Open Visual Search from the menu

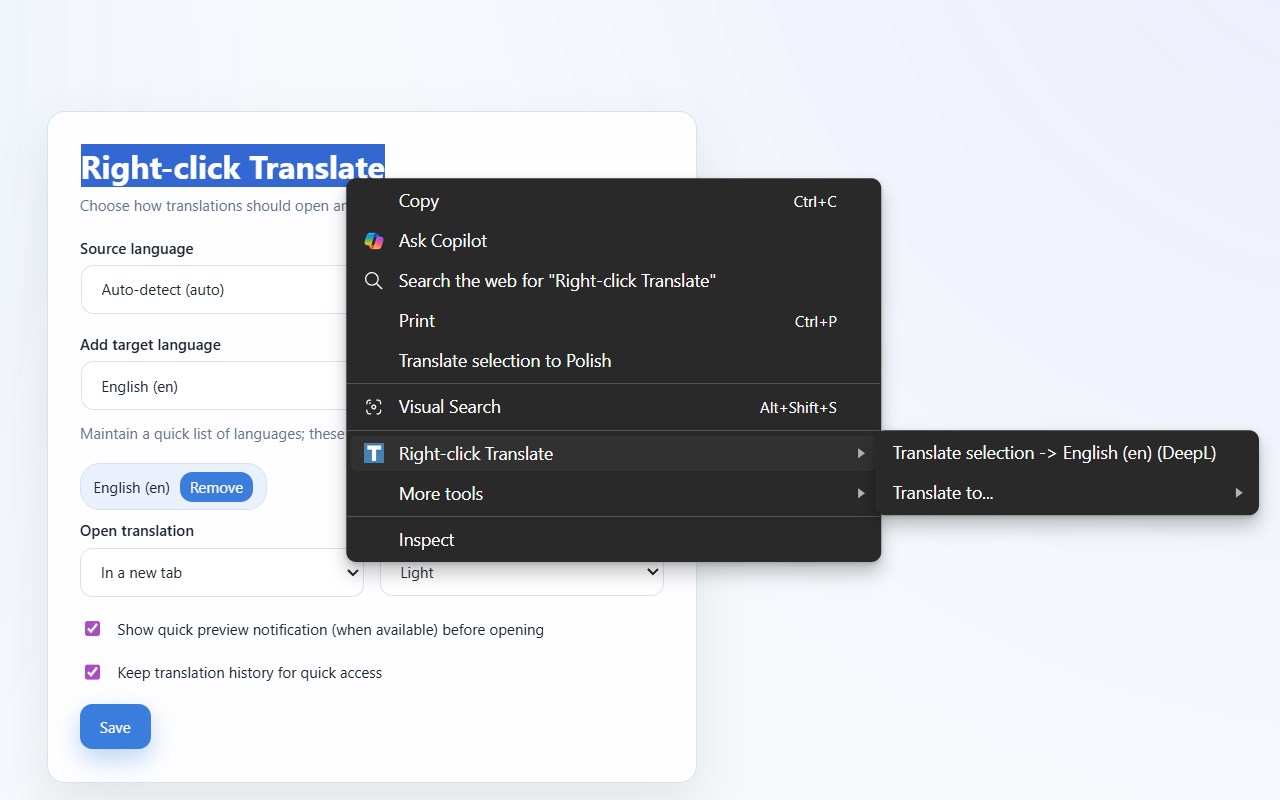(613, 407)
